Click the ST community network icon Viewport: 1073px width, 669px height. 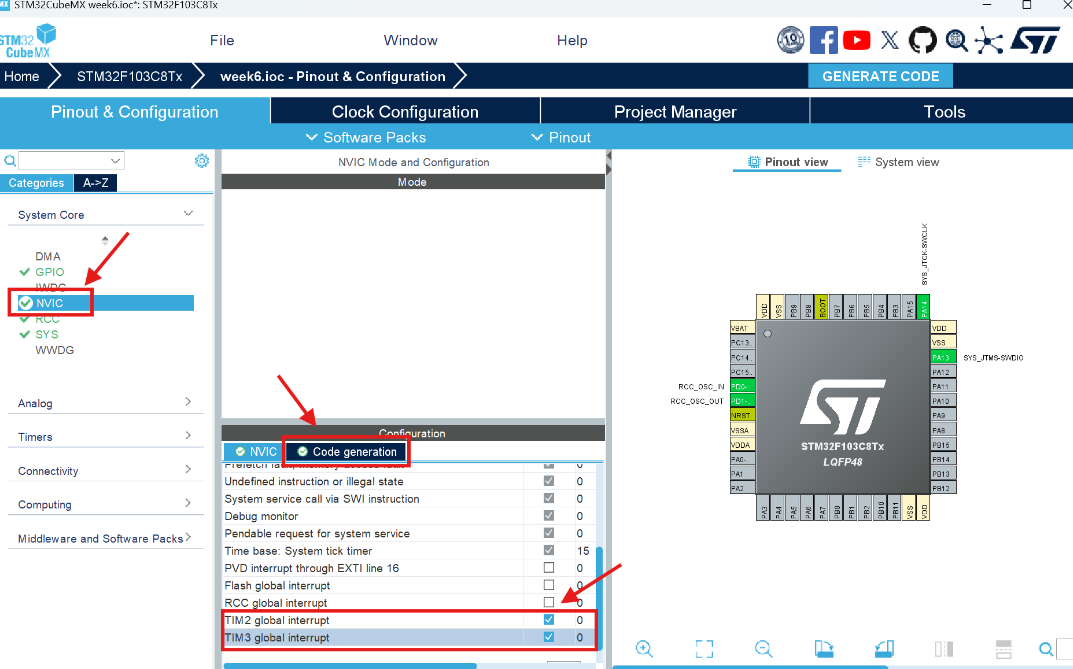pos(989,40)
